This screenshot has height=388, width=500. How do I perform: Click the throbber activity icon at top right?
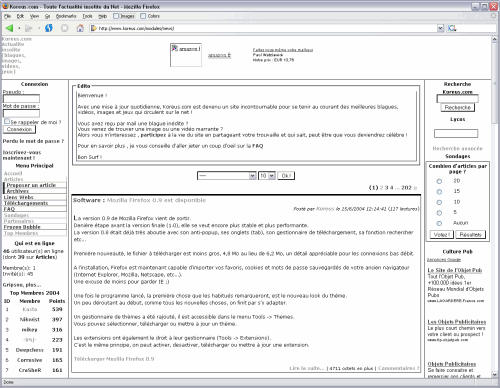(x=493, y=16)
